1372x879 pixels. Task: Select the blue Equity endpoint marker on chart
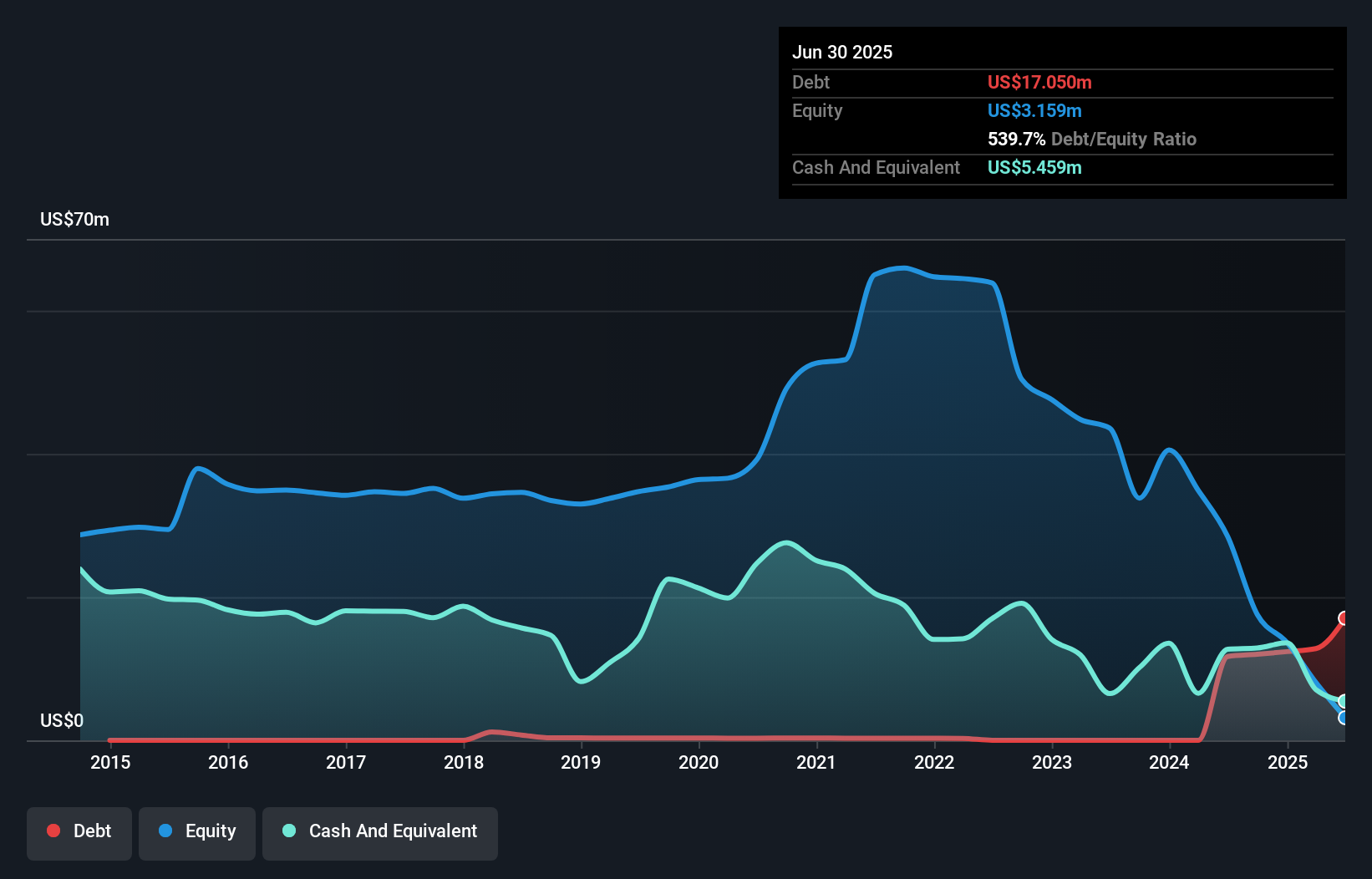click(x=1344, y=718)
